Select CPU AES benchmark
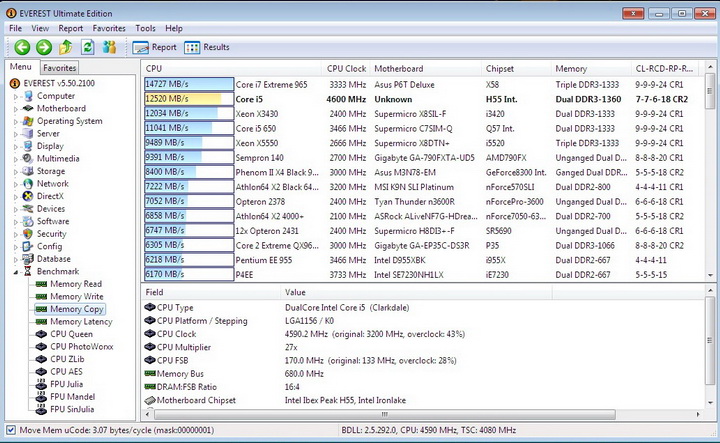720x443 pixels. pyautogui.click(x=67, y=371)
